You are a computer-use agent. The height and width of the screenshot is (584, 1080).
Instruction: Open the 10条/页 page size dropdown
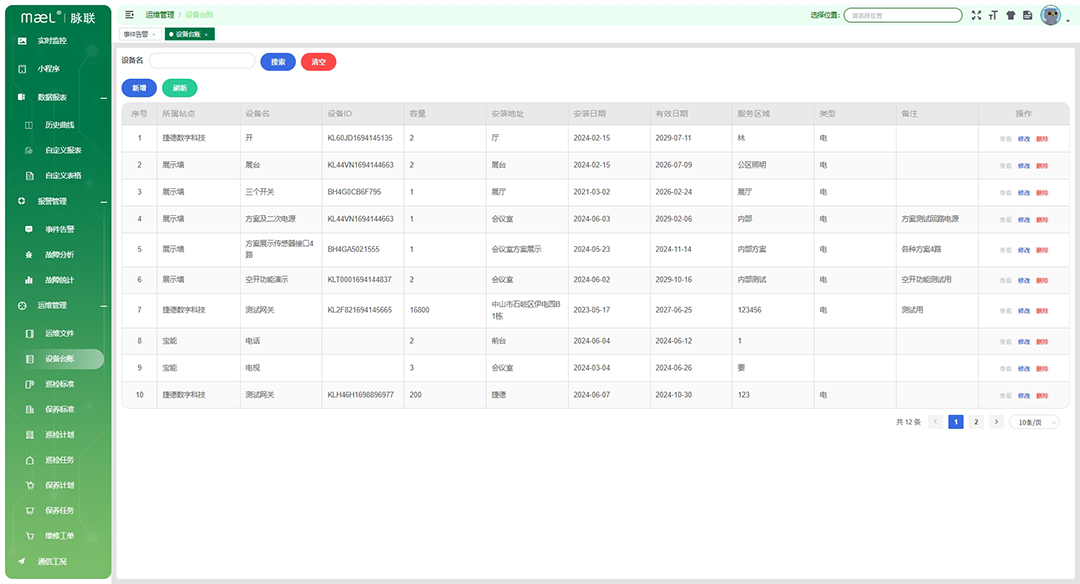(x=1034, y=422)
